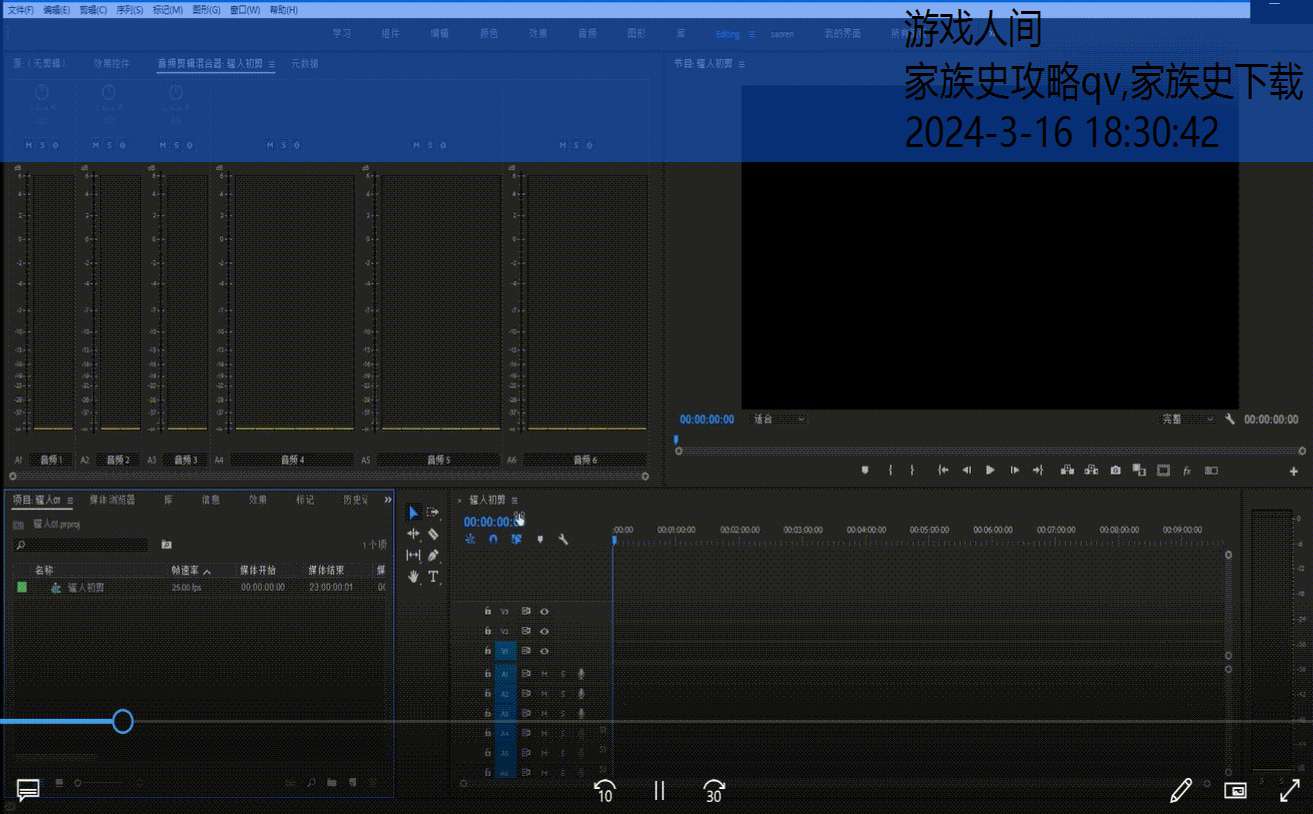Viewport: 1313px width, 814px height.
Task: Skip back 10 seconds in video player
Action: click(605, 791)
